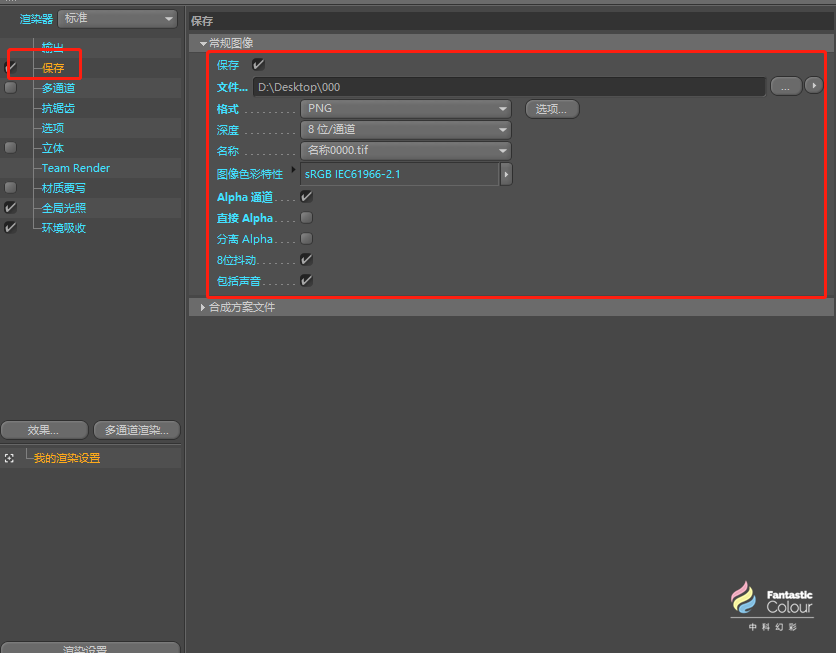
Task: Collapse the 常规图像 section
Action: [203, 43]
